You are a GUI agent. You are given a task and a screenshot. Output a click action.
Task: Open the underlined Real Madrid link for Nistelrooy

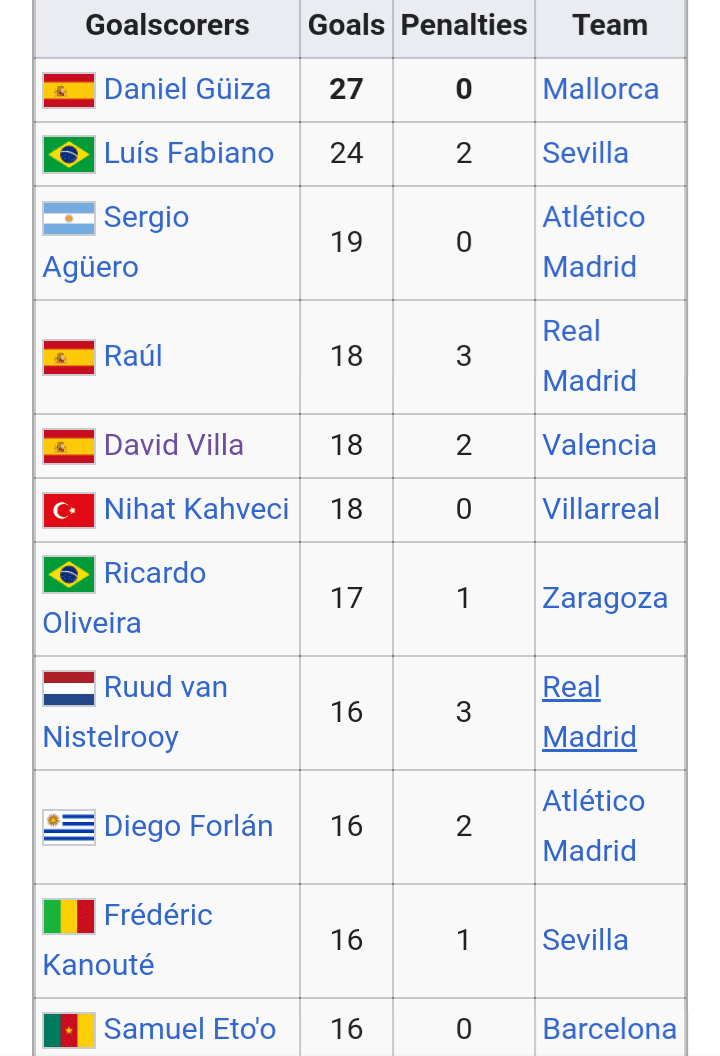tap(589, 712)
